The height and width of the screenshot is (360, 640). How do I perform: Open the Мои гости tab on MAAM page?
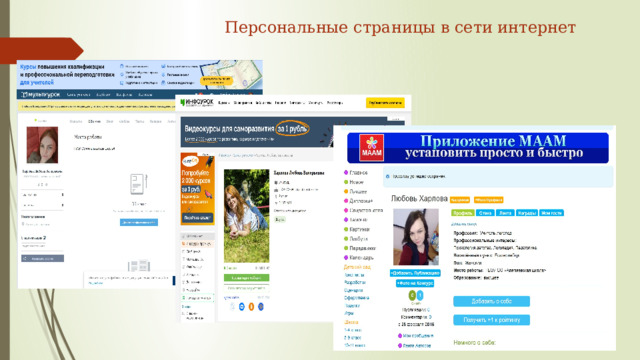551,213
